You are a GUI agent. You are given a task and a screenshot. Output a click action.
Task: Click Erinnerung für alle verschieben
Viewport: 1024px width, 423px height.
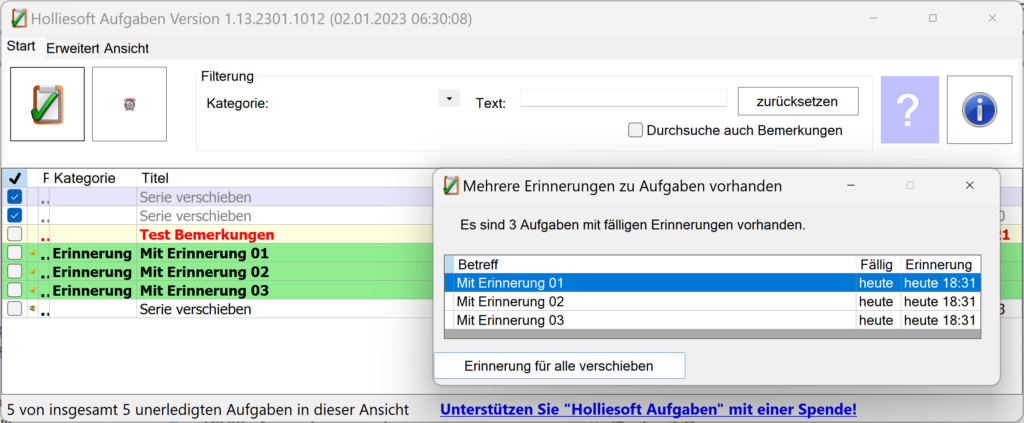(559, 366)
